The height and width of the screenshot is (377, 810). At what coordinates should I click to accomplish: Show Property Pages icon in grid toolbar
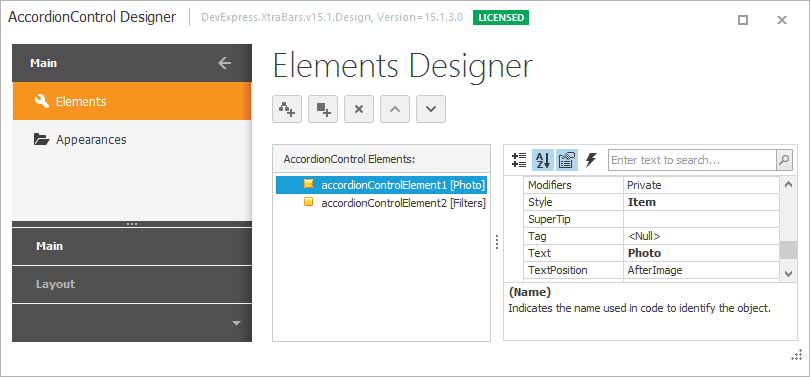567,160
